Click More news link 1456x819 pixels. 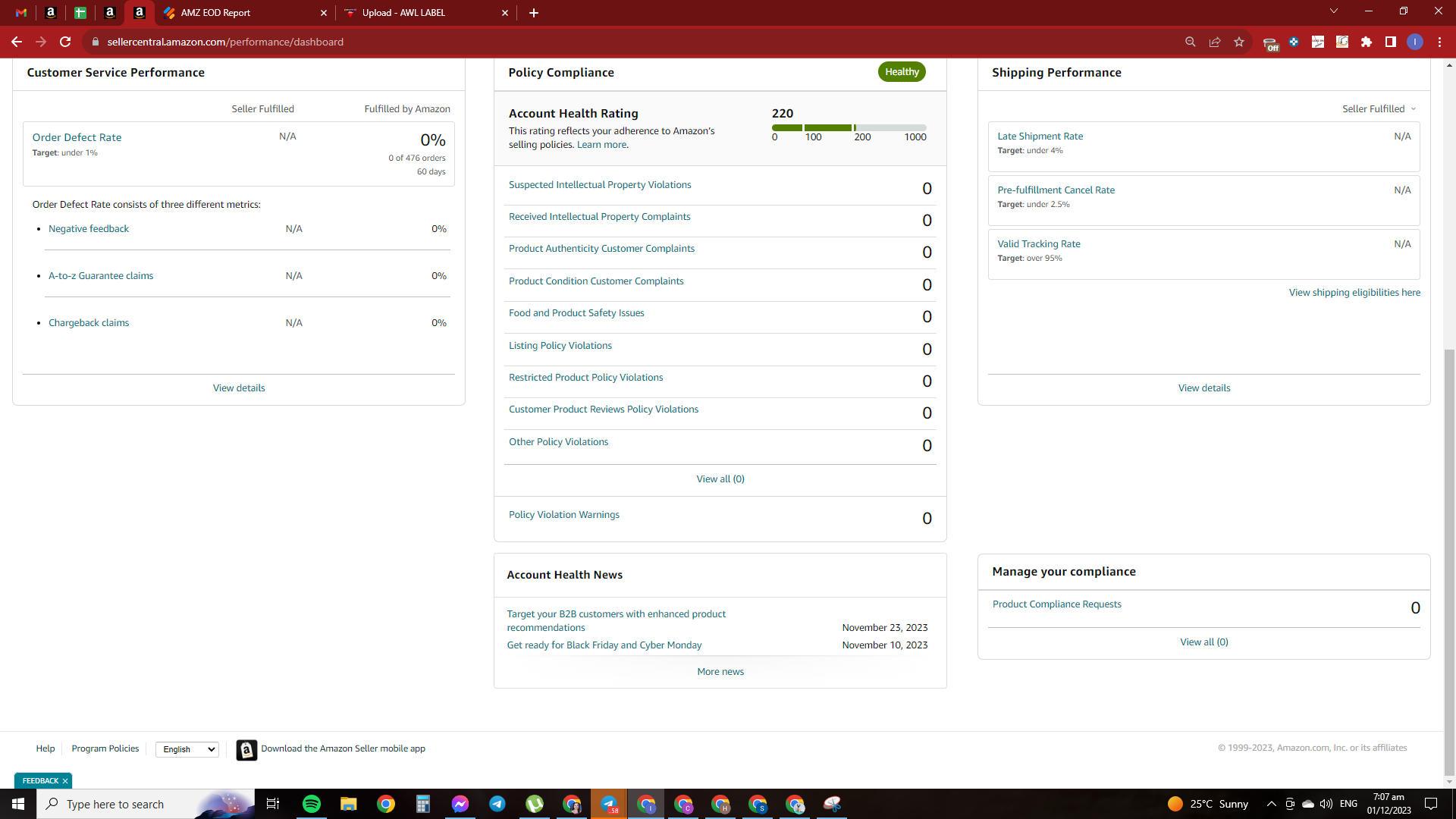[x=720, y=672]
